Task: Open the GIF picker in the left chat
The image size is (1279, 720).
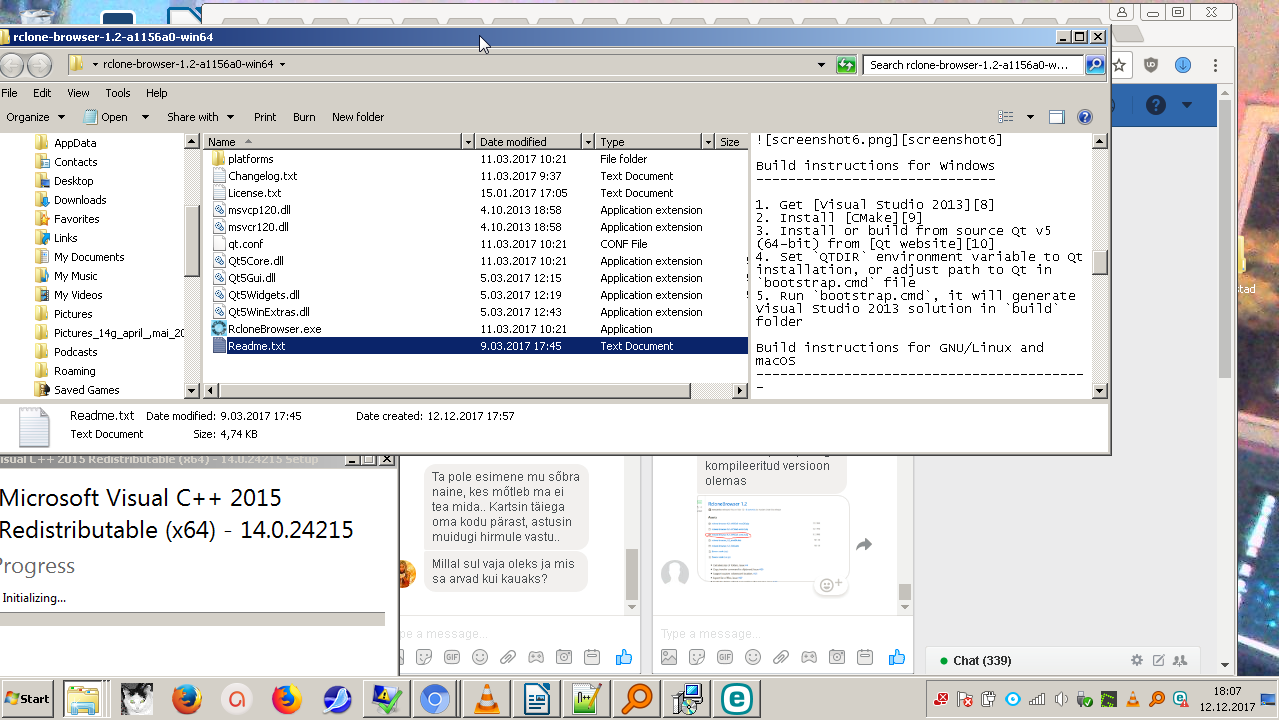Action: [x=452, y=657]
